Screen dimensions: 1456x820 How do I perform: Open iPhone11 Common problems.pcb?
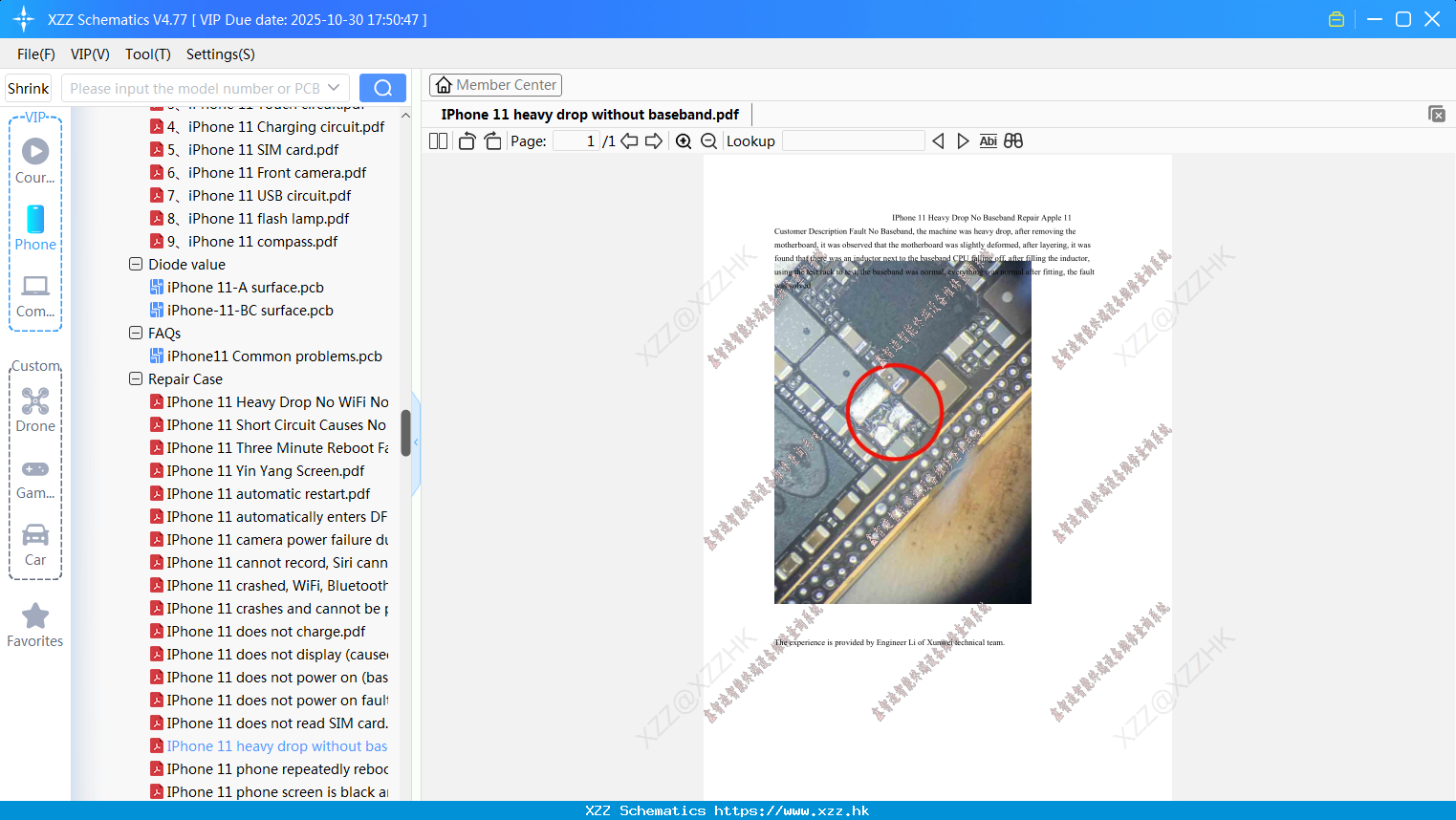pos(267,356)
